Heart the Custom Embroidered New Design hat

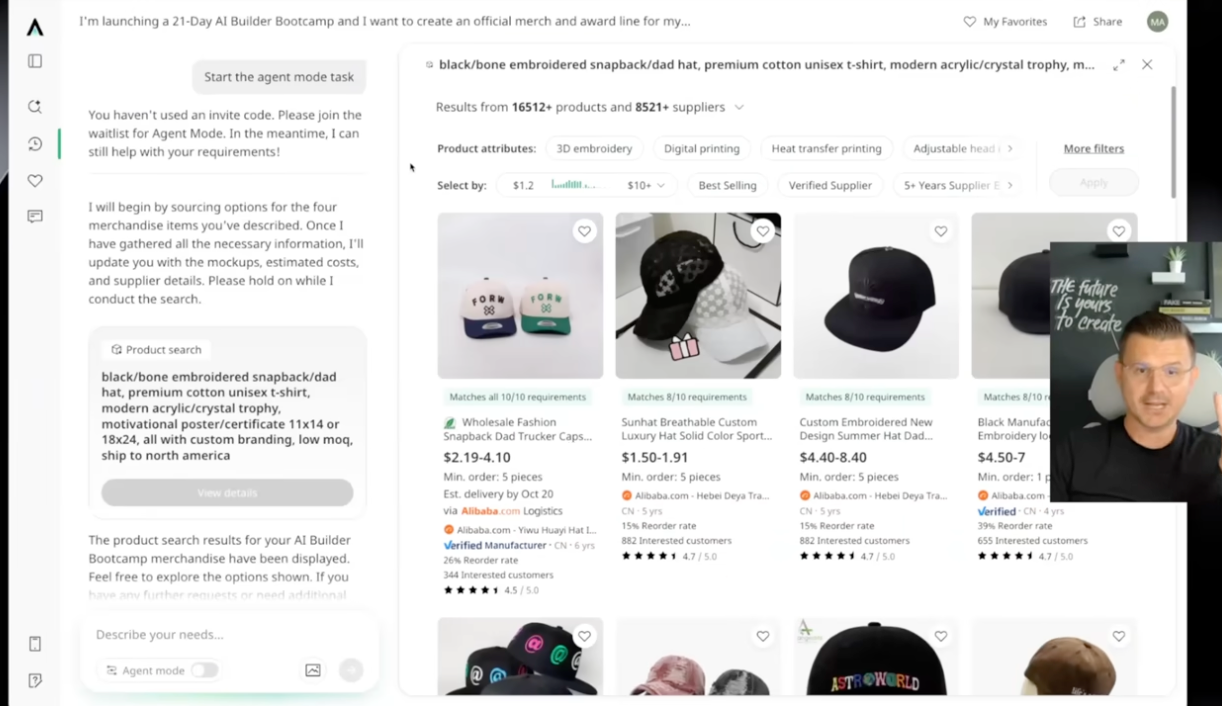(940, 231)
